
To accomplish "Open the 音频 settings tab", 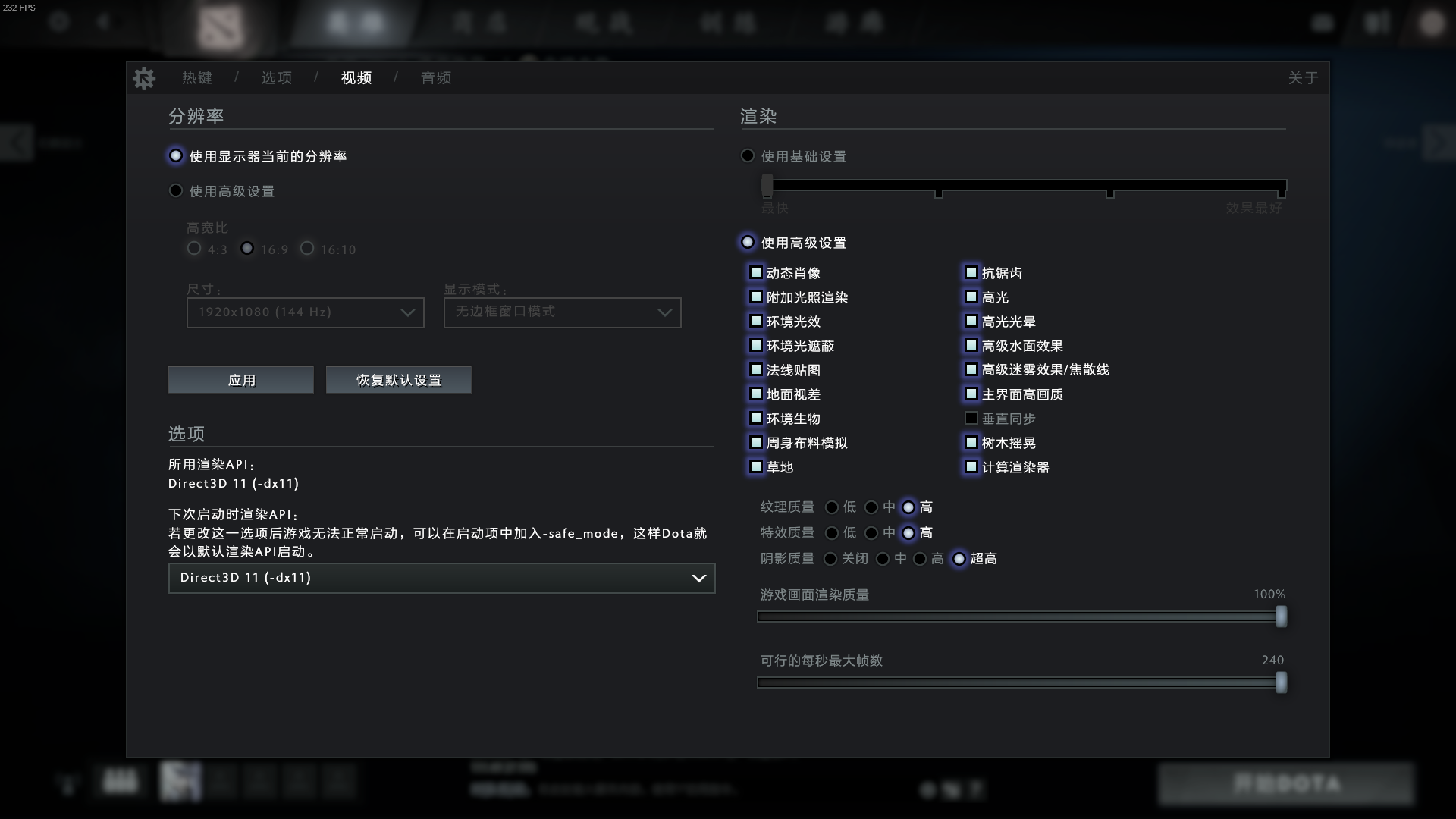I will tap(436, 78).
